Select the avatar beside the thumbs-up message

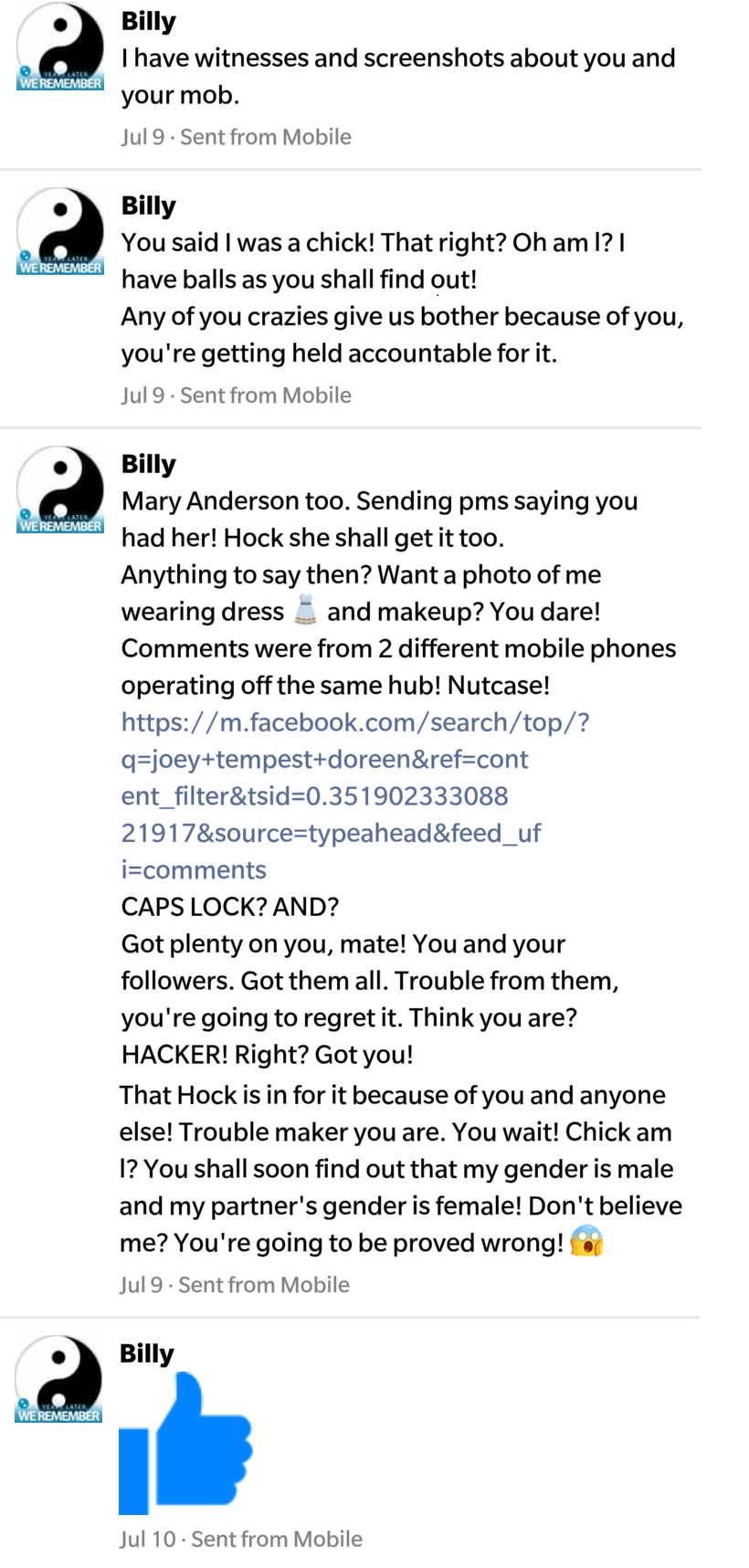pos(58,1379)
